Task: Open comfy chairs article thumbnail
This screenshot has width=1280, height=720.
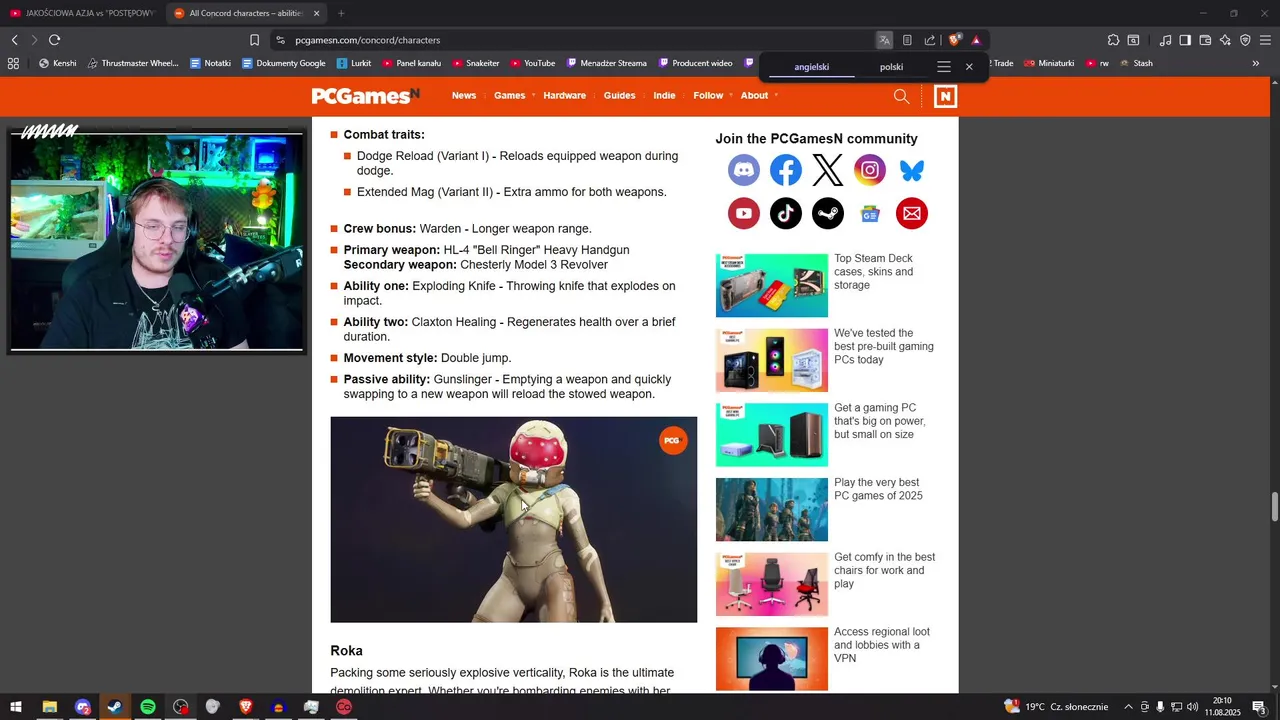Action: pos(772,584)
